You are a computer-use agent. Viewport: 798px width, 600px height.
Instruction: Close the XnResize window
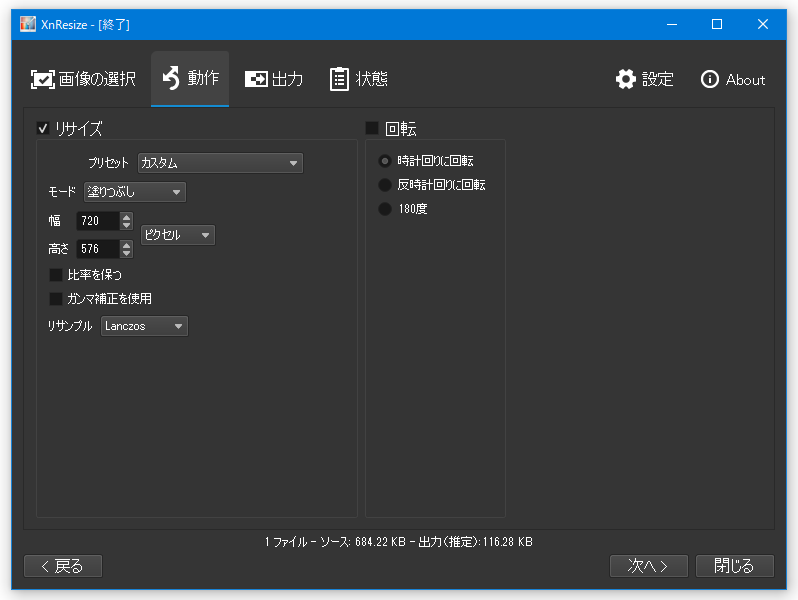(762, 24)
